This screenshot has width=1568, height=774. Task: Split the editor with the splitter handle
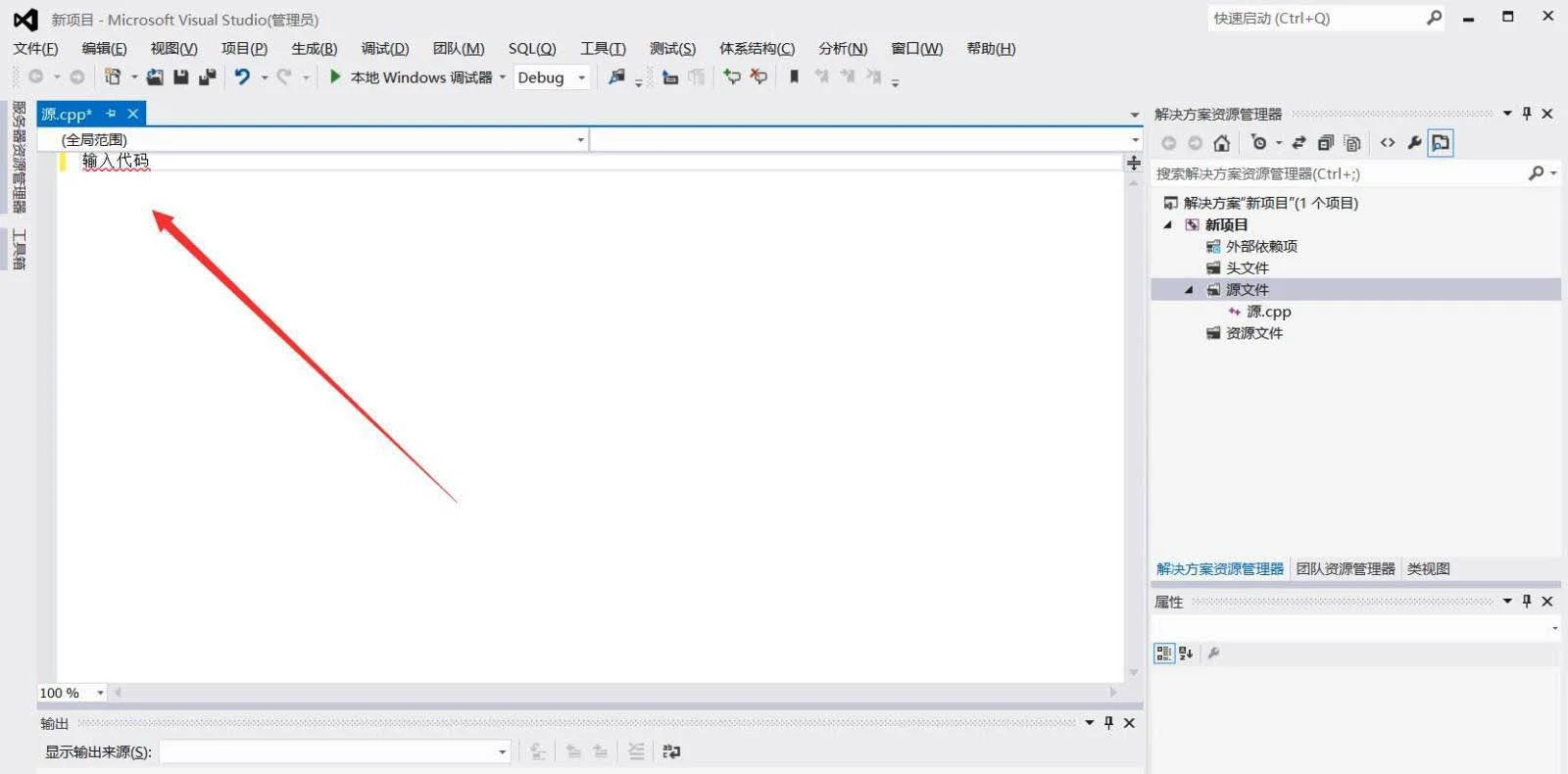click(1134, 163)
